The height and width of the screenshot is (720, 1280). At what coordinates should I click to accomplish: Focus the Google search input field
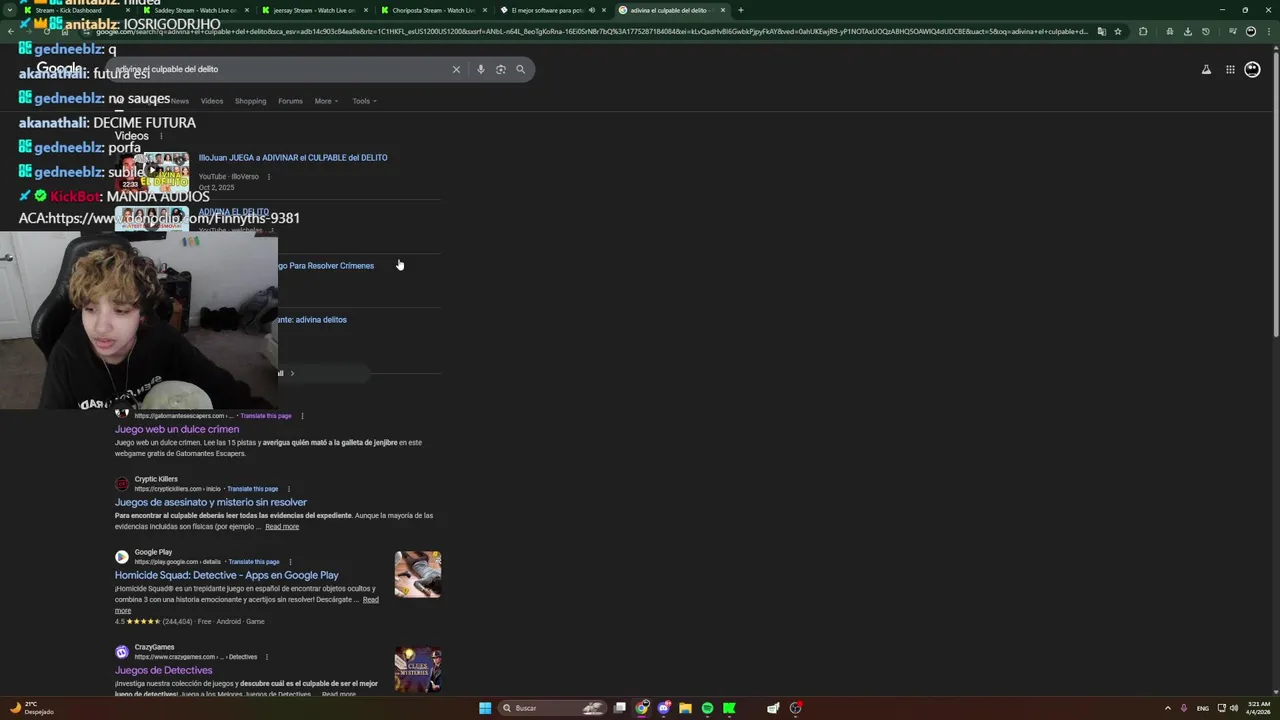click(x=280, y=69)
